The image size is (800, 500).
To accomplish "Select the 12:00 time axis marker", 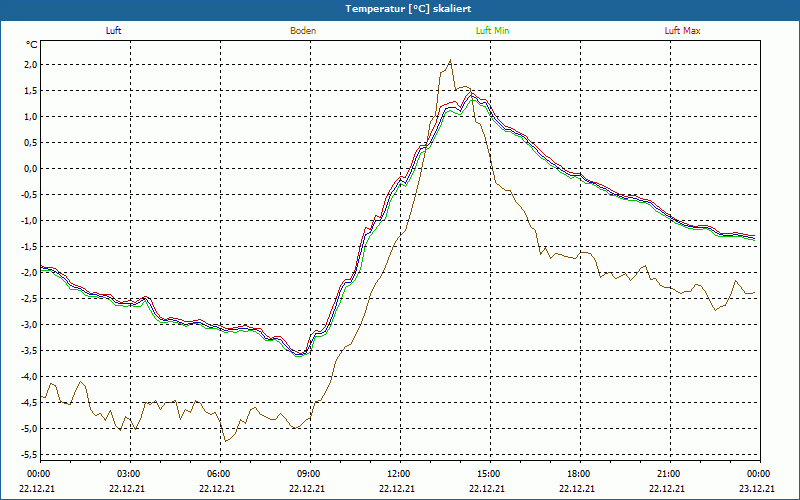I will point(399,474).
